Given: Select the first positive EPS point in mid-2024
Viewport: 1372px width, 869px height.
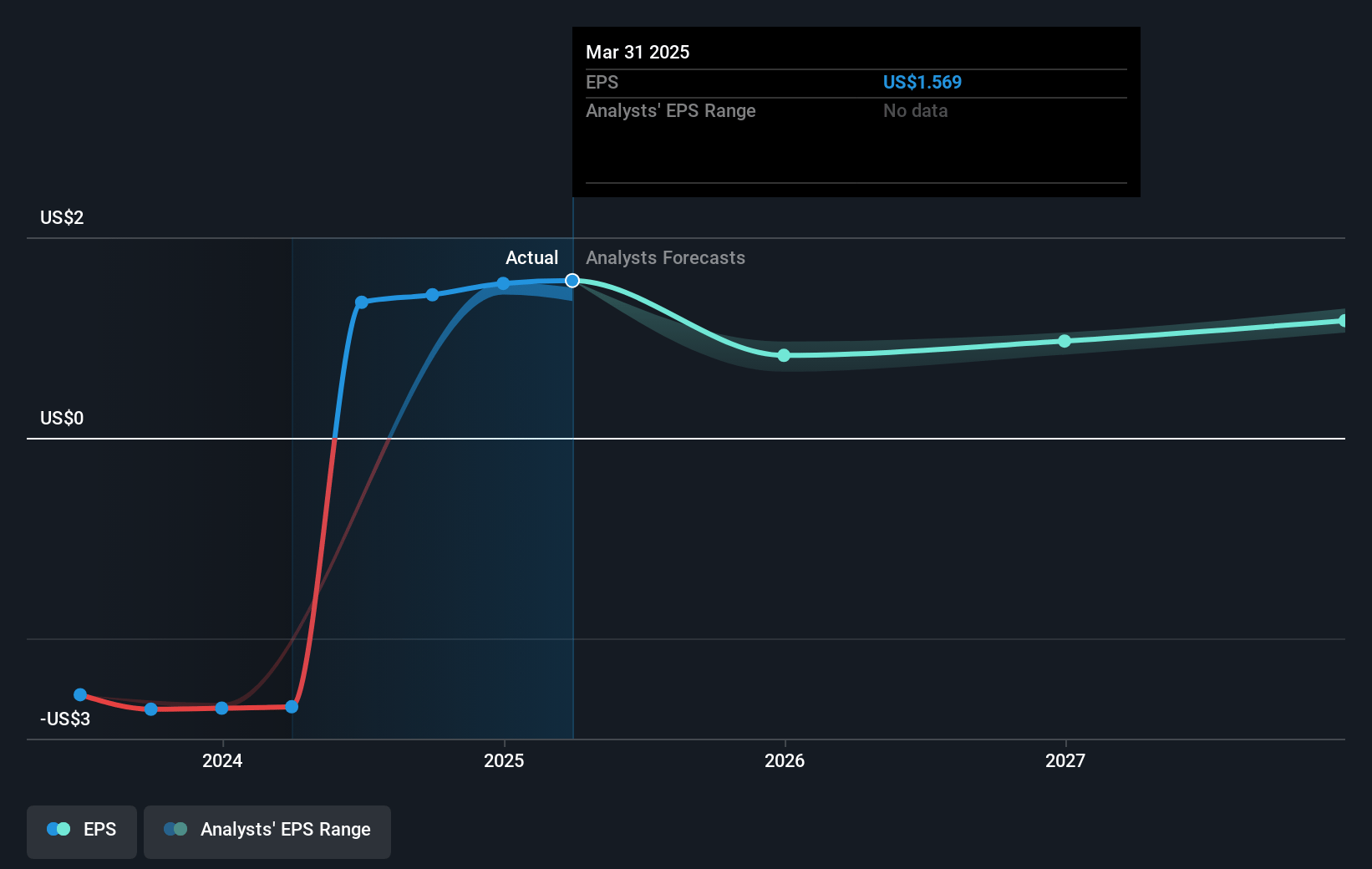Looking at the screenshot, I should (x=362, y=302).
